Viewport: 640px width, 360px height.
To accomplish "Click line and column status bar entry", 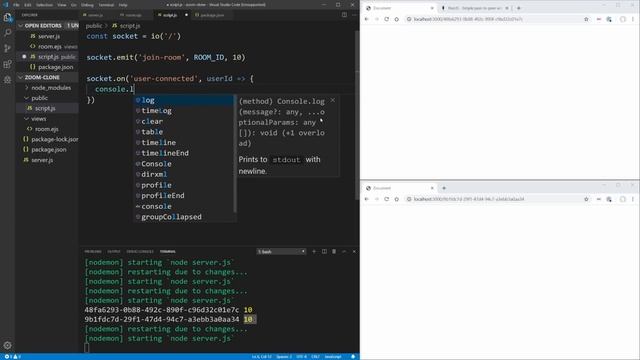I will 261,356.
